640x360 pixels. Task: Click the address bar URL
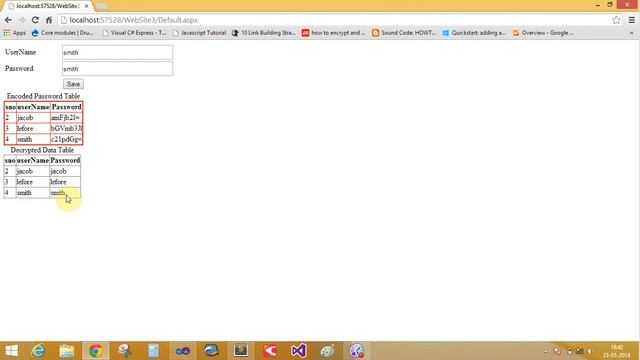133,20
